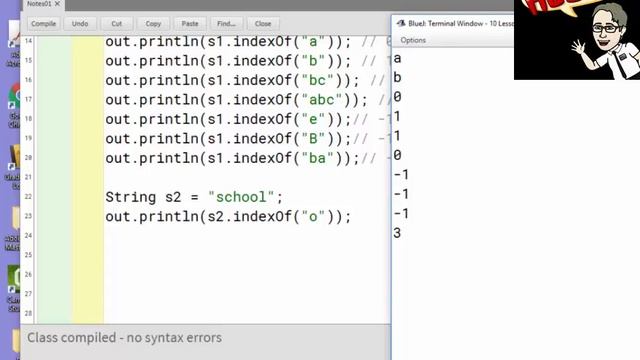Click line number 14 in the gutter

[28, 41]
